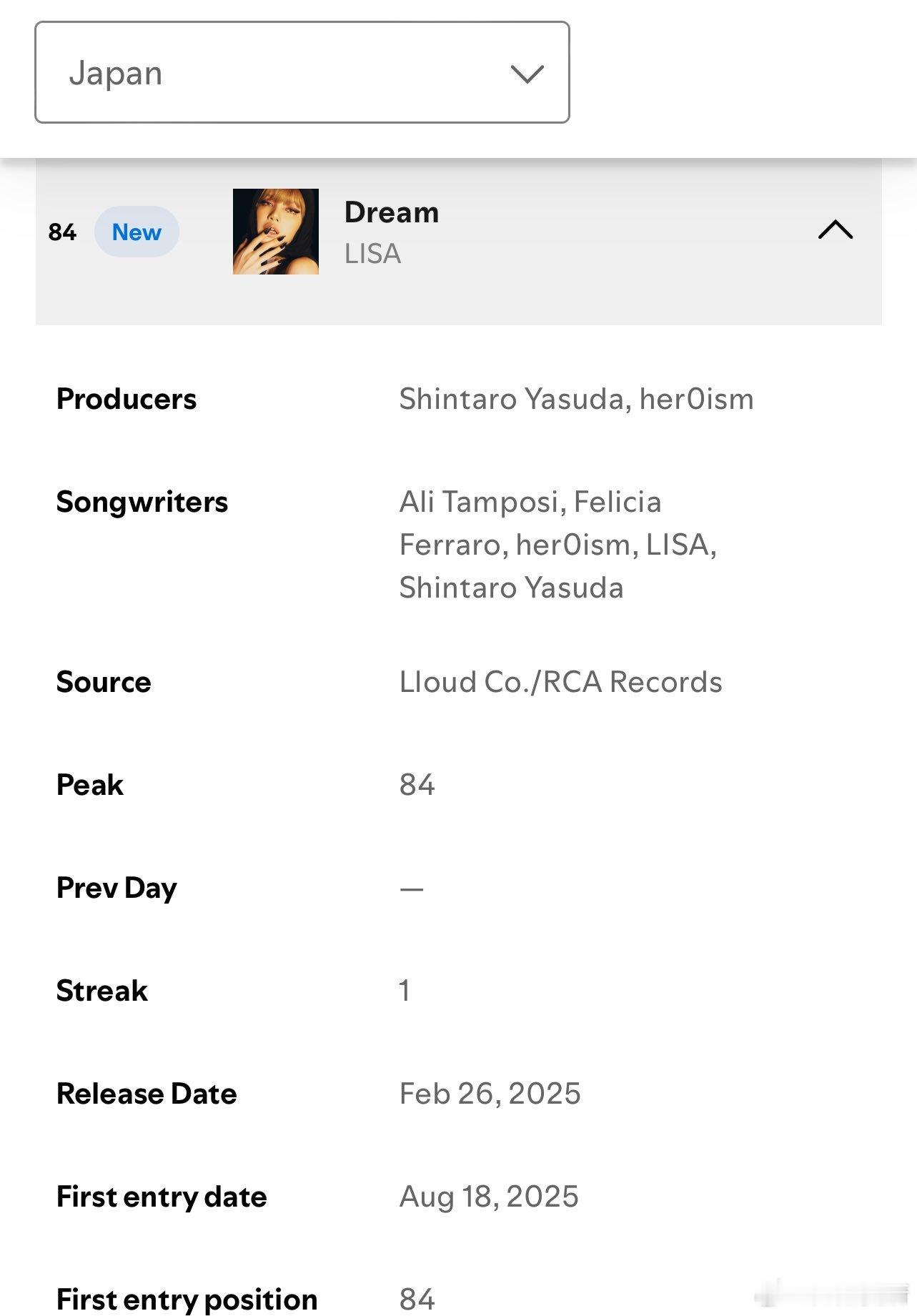Click the rank number 84 in the header row
The image size is (917, 1316).
(x=62, y=232)
